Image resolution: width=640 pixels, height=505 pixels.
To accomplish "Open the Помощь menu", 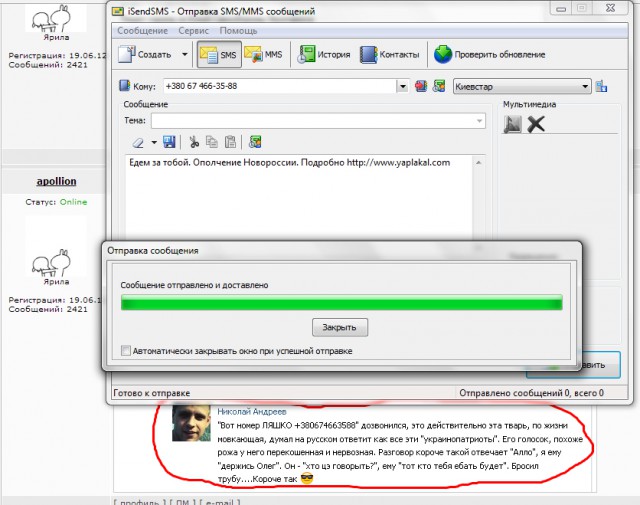I will [238, 31].
